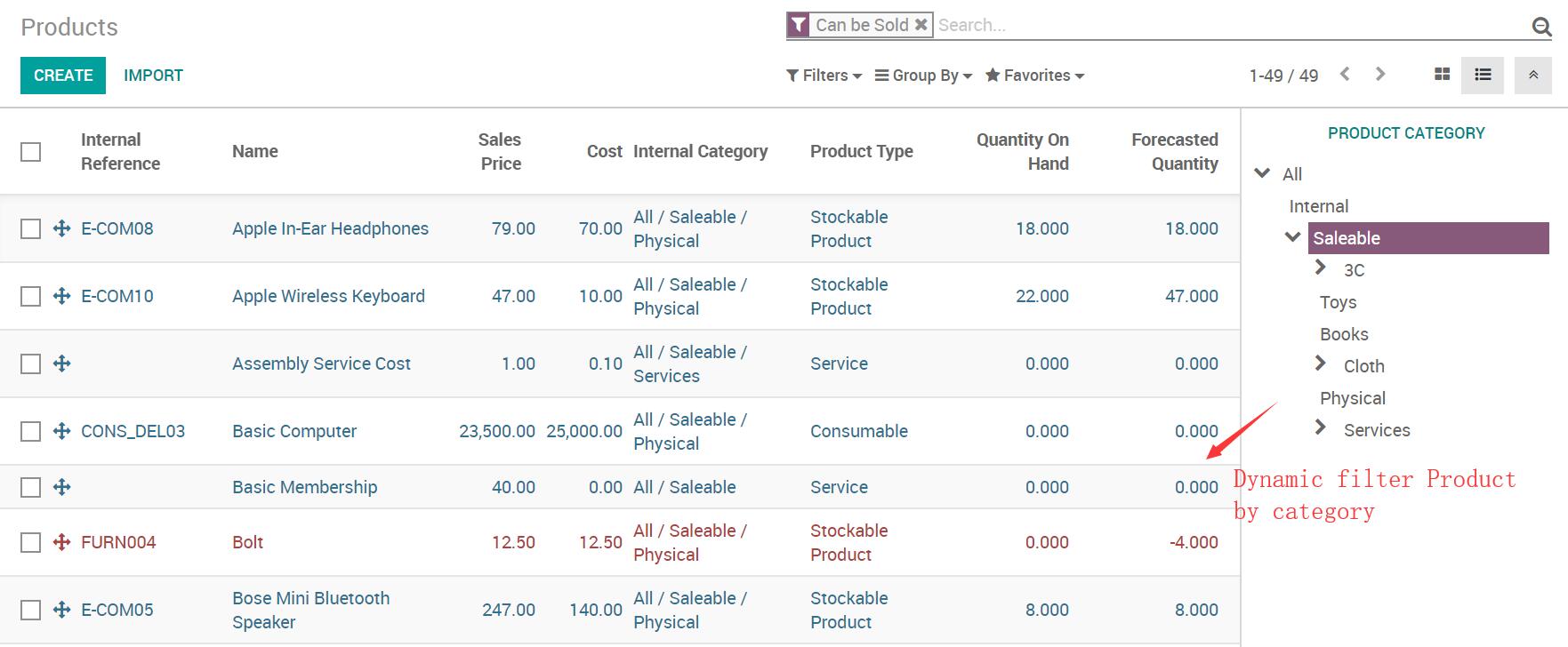Switch to kanban view

pyautogui.click(x=1443, y=75)
